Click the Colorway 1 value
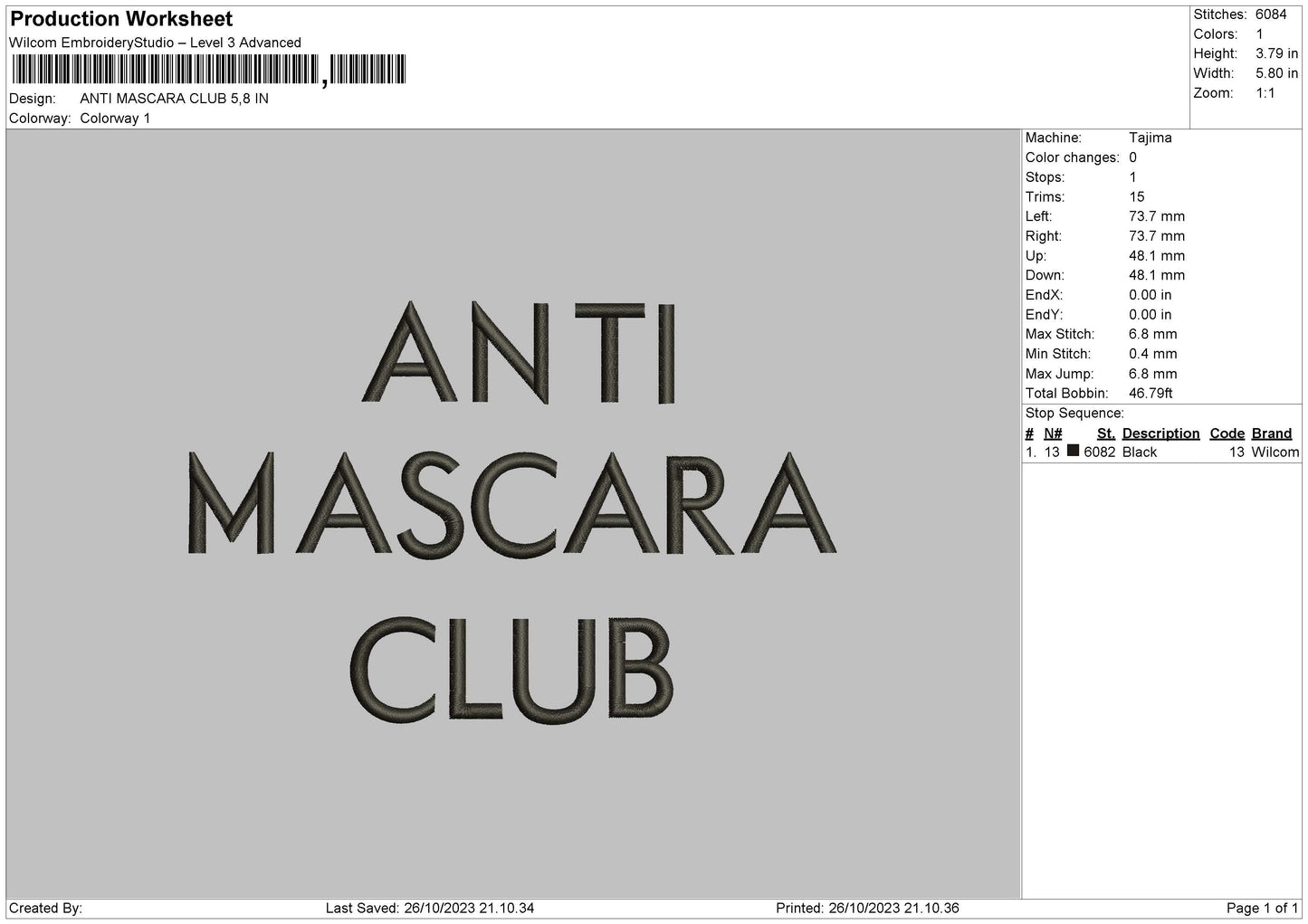Viewport: 1308px width, 924px height. (115, 119)
